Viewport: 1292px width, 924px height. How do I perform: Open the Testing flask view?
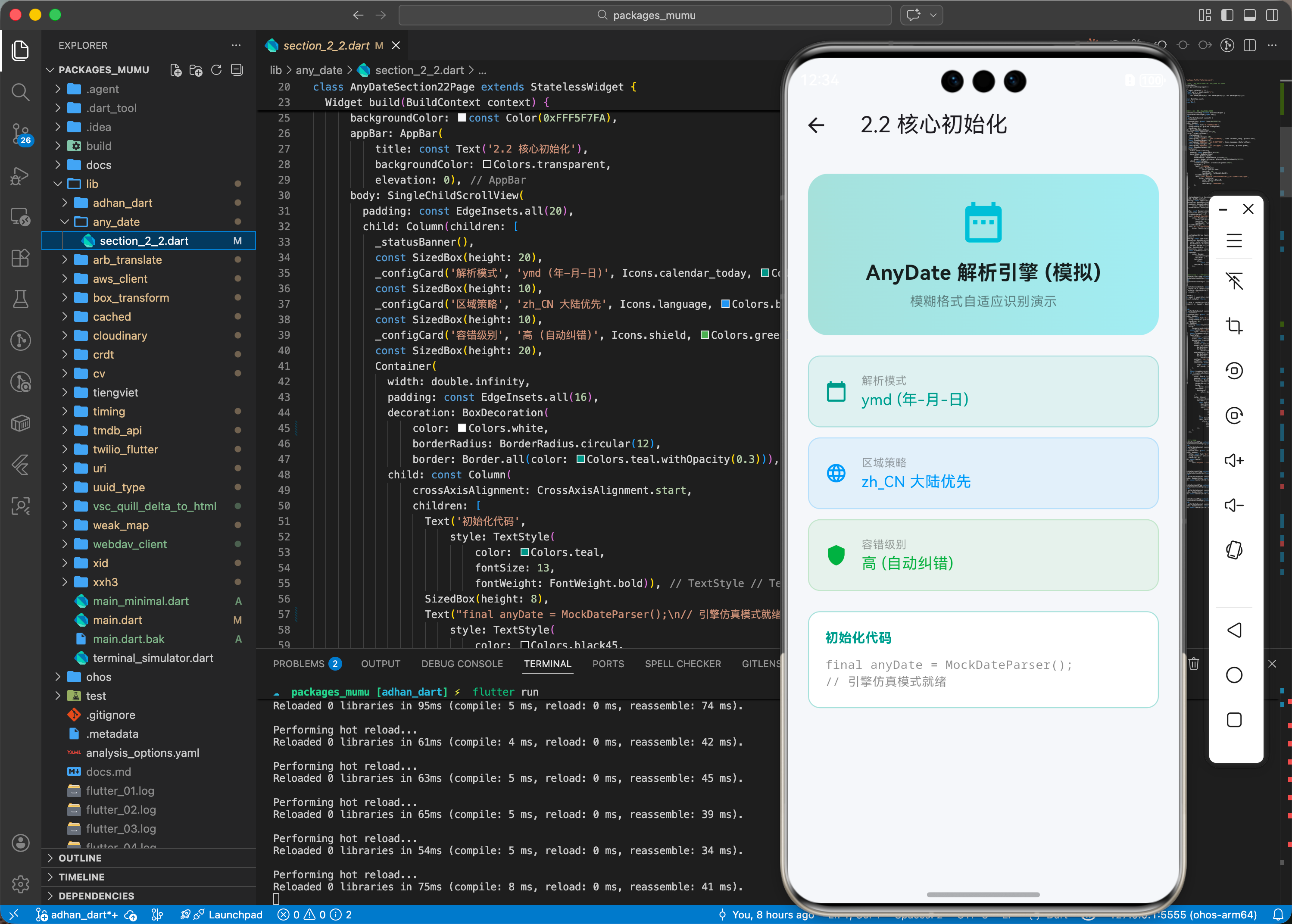click(x=21, y=299)
